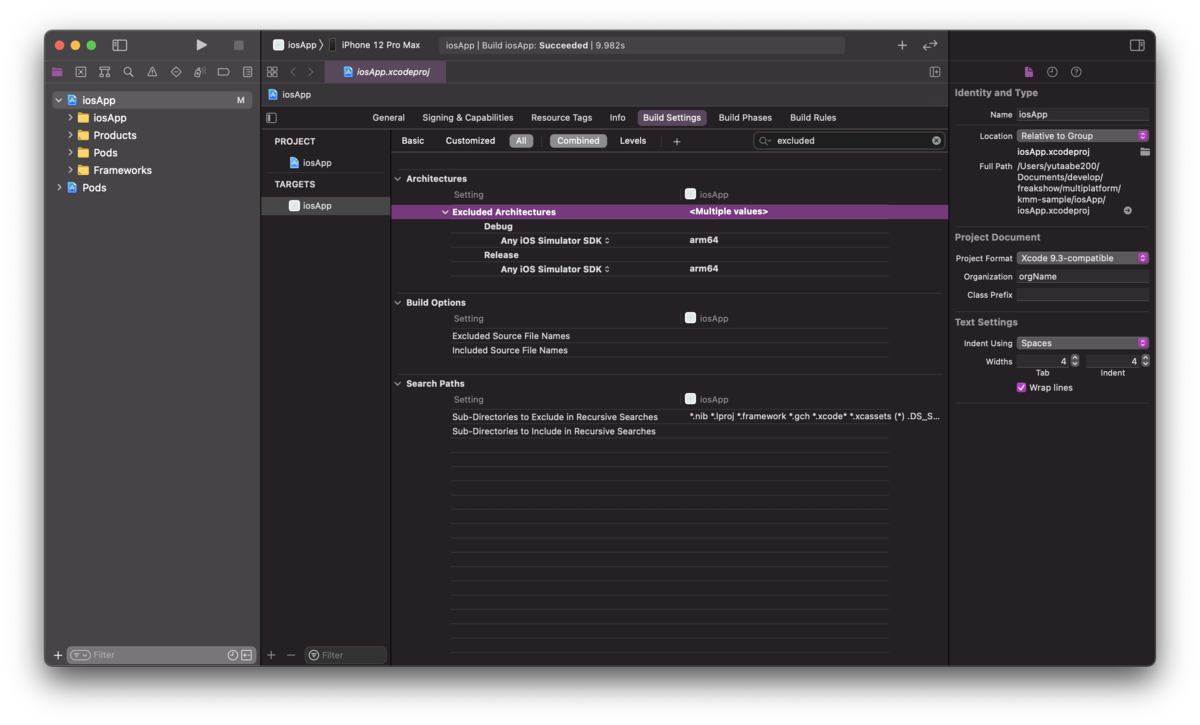Screen dimensions: 1200x725
Task: Open the Test navigator diamond icon
Action: click(x=176, y=72)
